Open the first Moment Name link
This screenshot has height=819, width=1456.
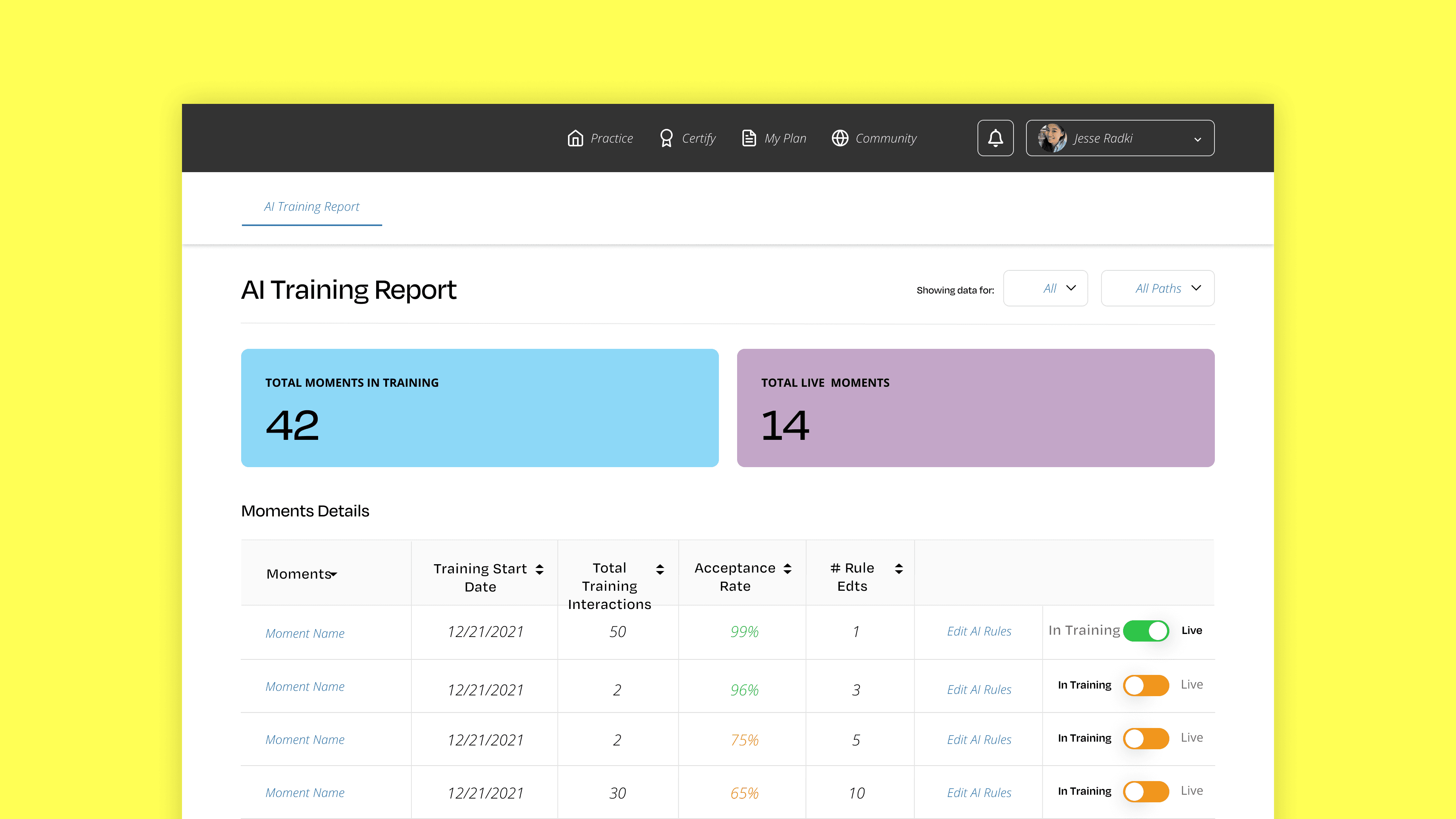click(x=304, y=634)
